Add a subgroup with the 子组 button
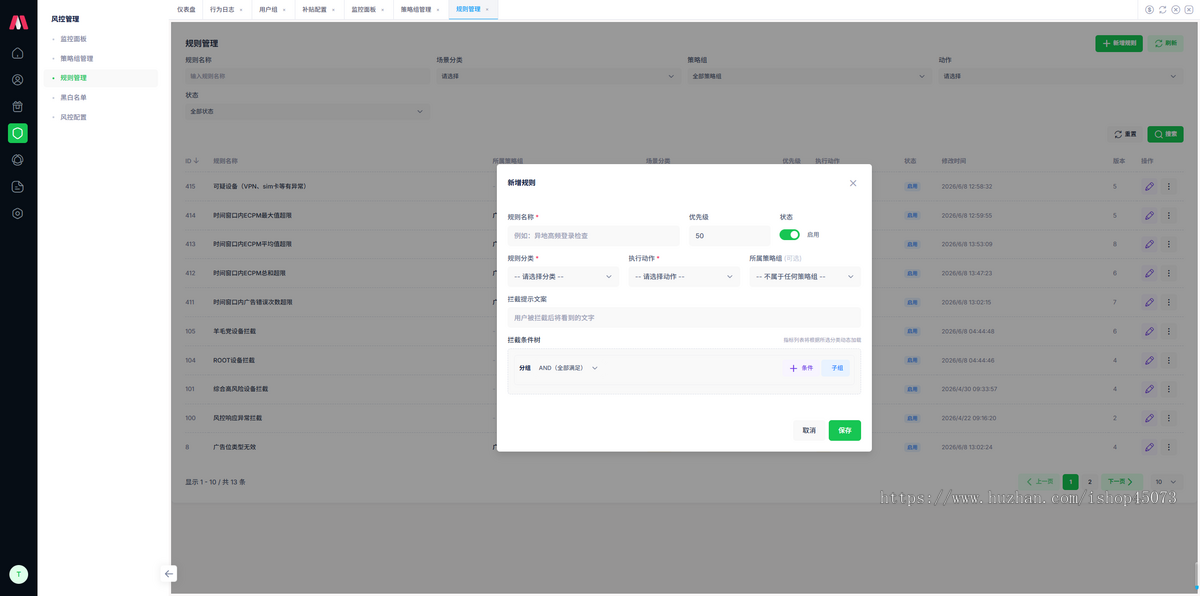This screenshot has width=1200, height=596. pos(837,368)
